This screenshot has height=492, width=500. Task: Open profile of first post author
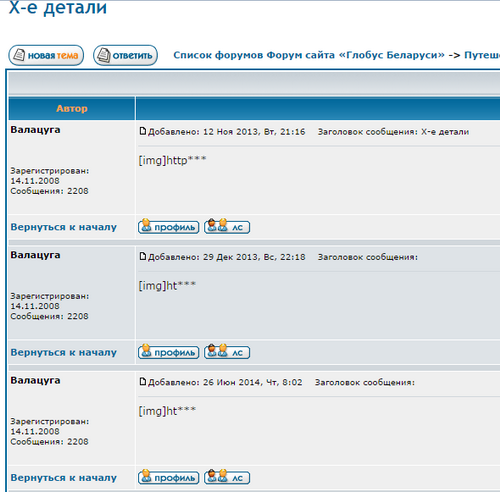click(169, 227)
